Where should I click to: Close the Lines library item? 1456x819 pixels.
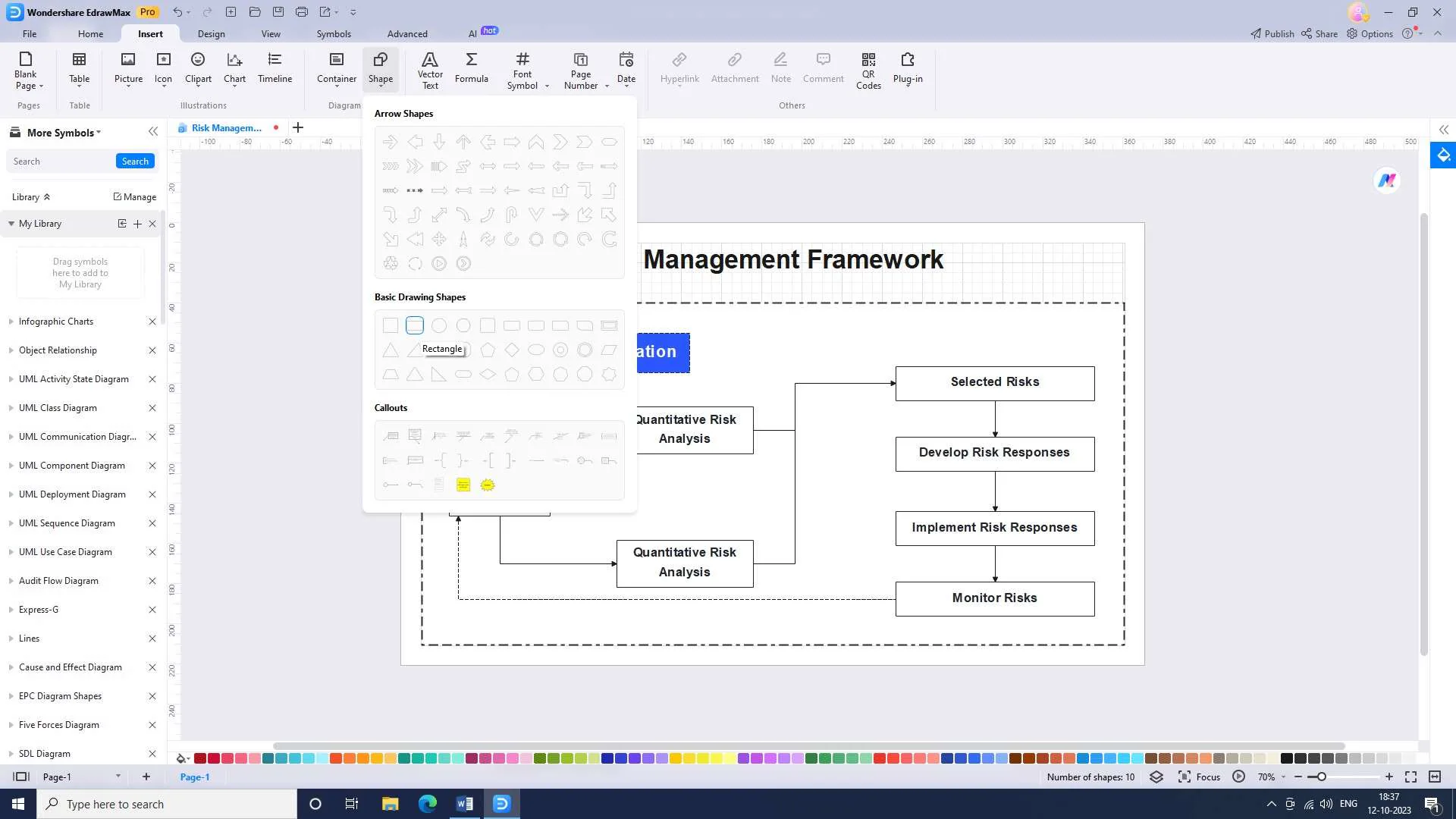(152, 638)
